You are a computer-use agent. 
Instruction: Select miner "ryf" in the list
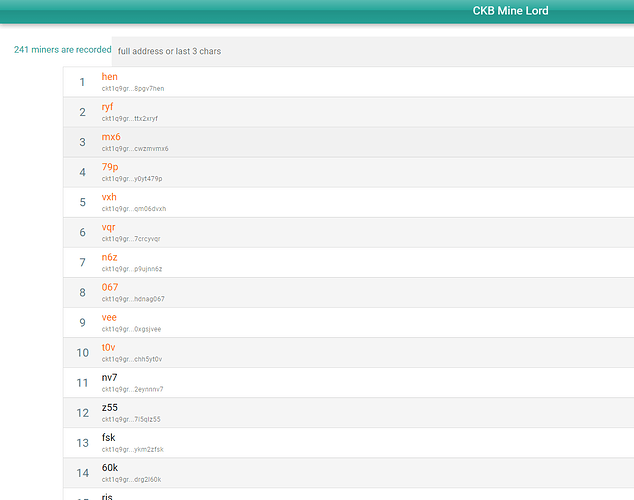pos(108,107)
